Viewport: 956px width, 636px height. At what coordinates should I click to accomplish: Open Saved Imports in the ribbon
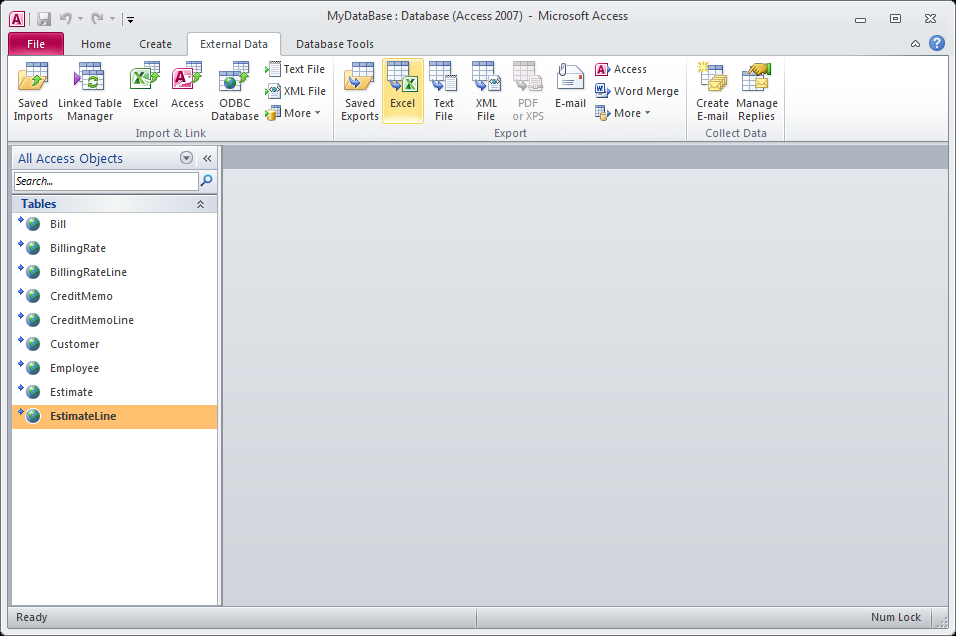coord(33,91)
